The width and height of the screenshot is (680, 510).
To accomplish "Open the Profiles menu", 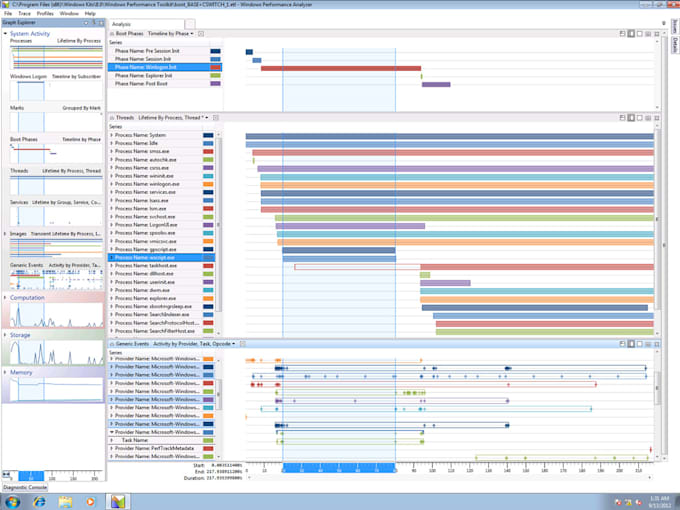I will click(x=45, y=13).
